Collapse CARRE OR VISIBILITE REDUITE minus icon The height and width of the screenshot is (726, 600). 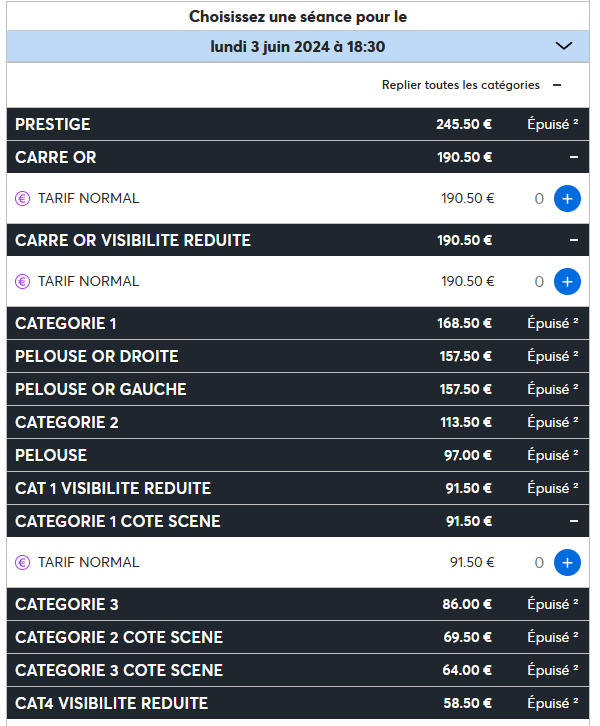(x=574, y=240)
